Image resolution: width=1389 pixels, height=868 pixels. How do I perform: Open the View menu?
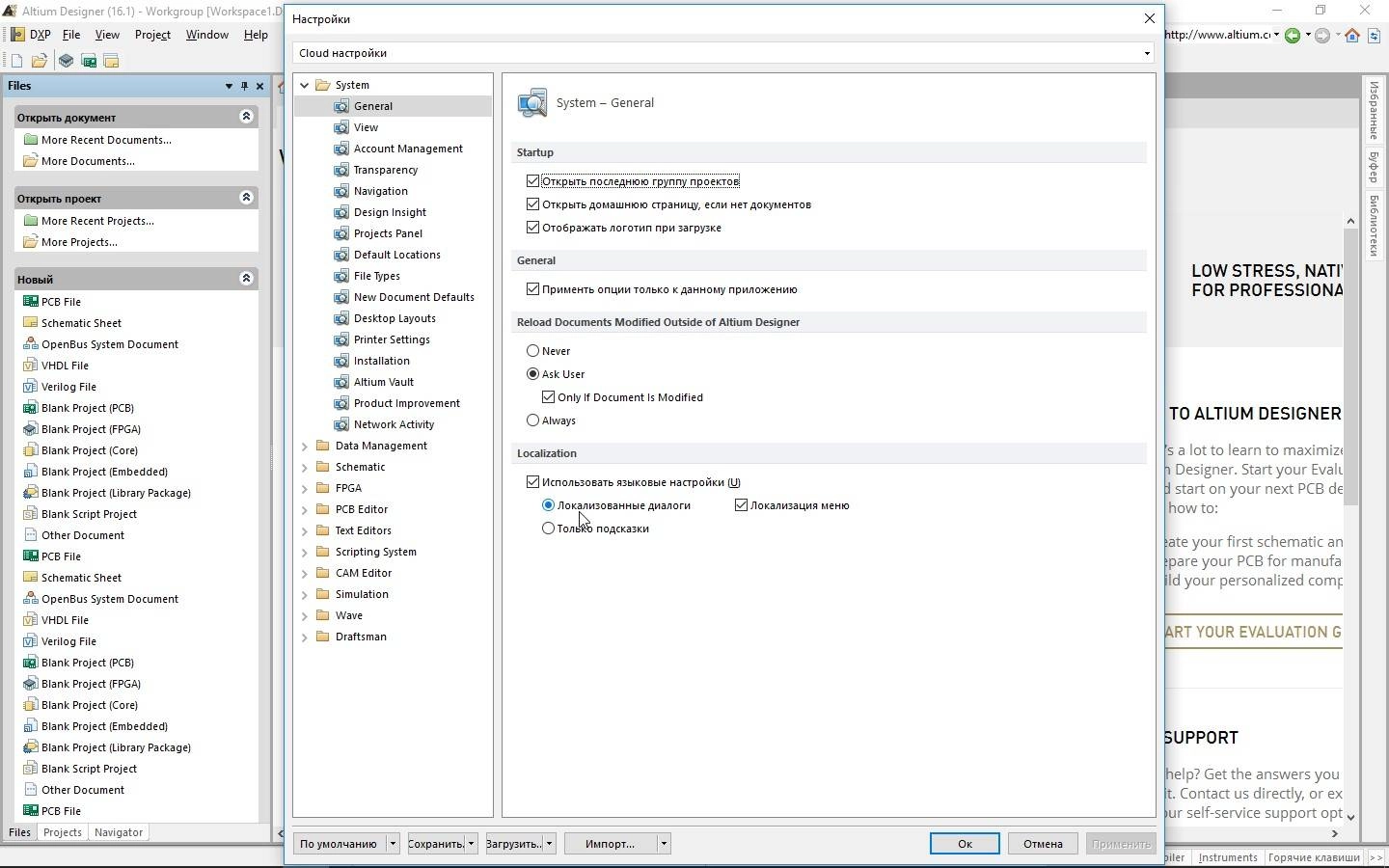(x=107, y=35)
